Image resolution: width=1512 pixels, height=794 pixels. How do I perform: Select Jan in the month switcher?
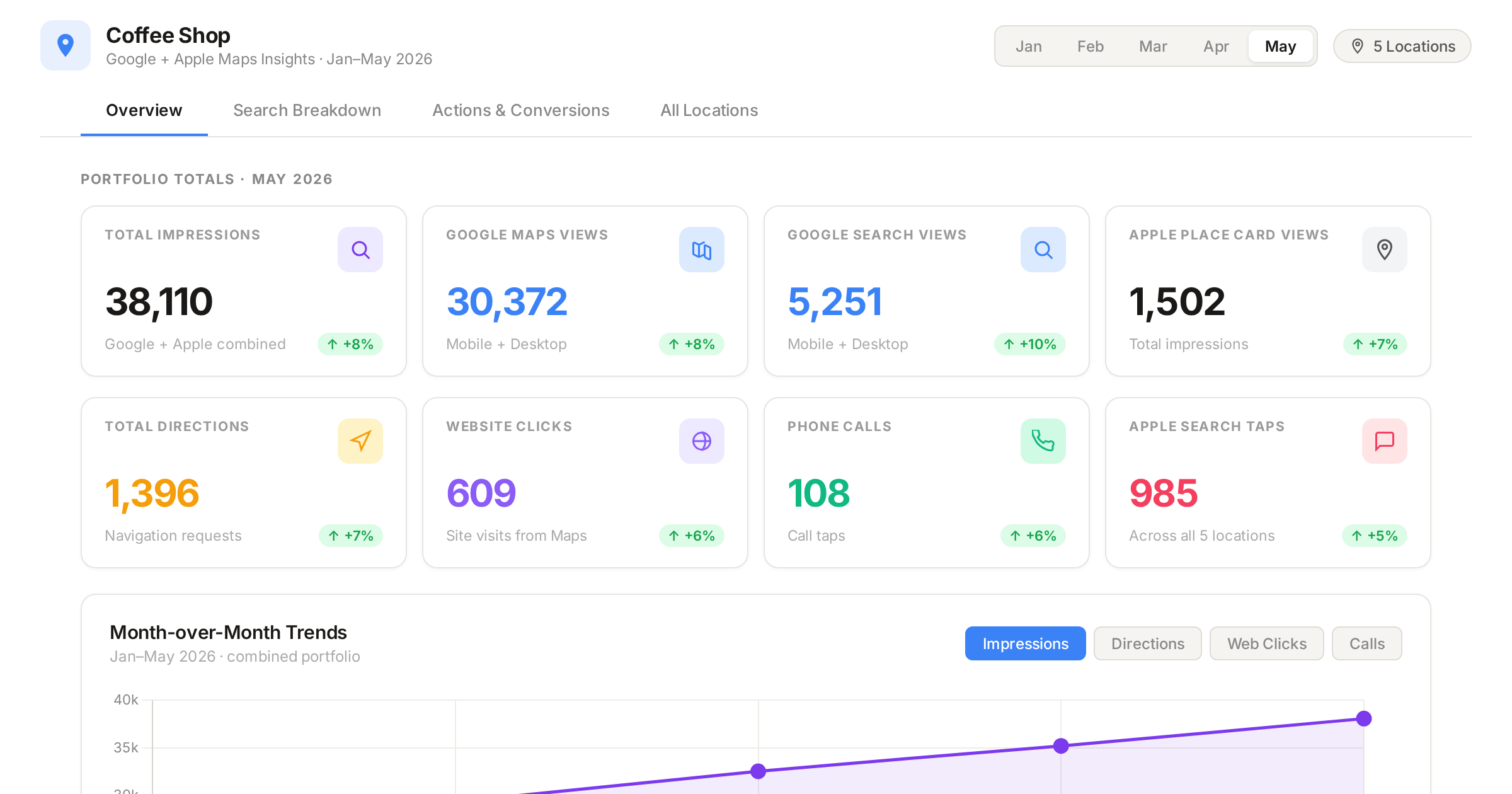pos(1029,46)
